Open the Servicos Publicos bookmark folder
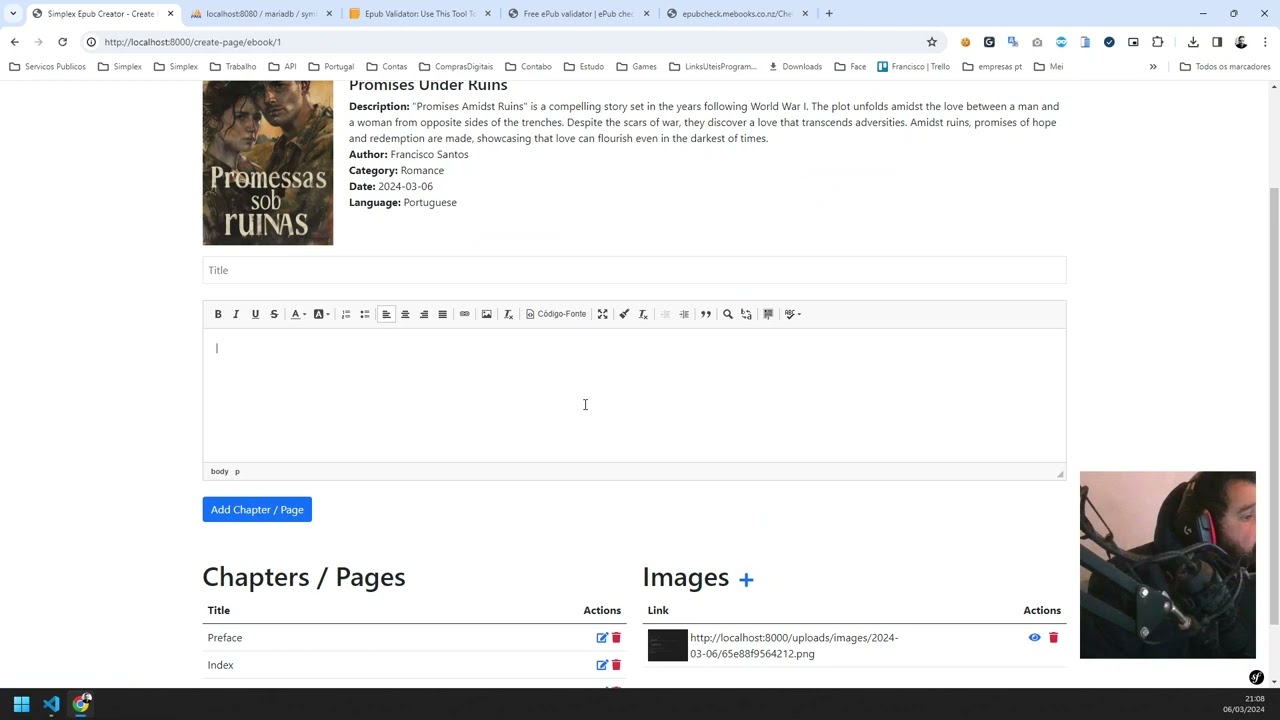This screenshot has height=720, width=1280. point(47,67)
